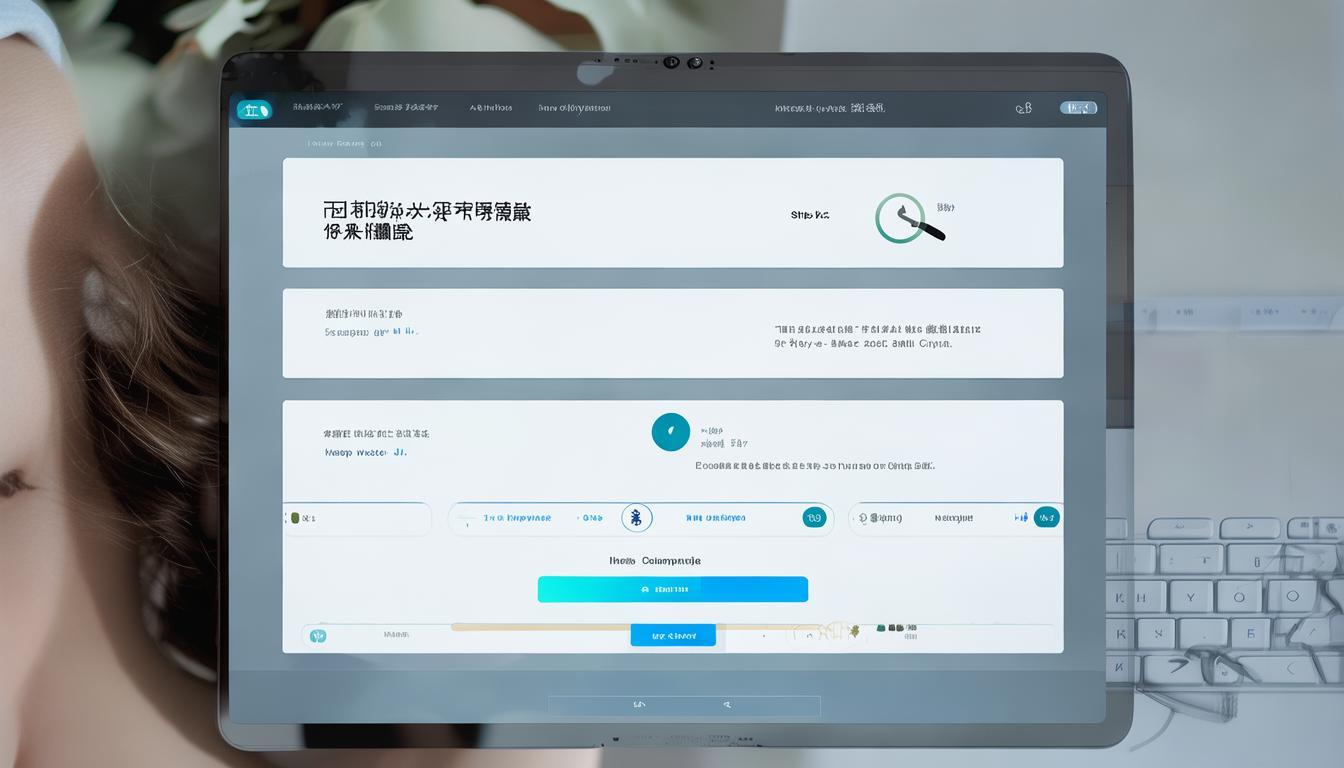
Task: Open the rightmost navigation bar link
Action: [x=575, y=107]
